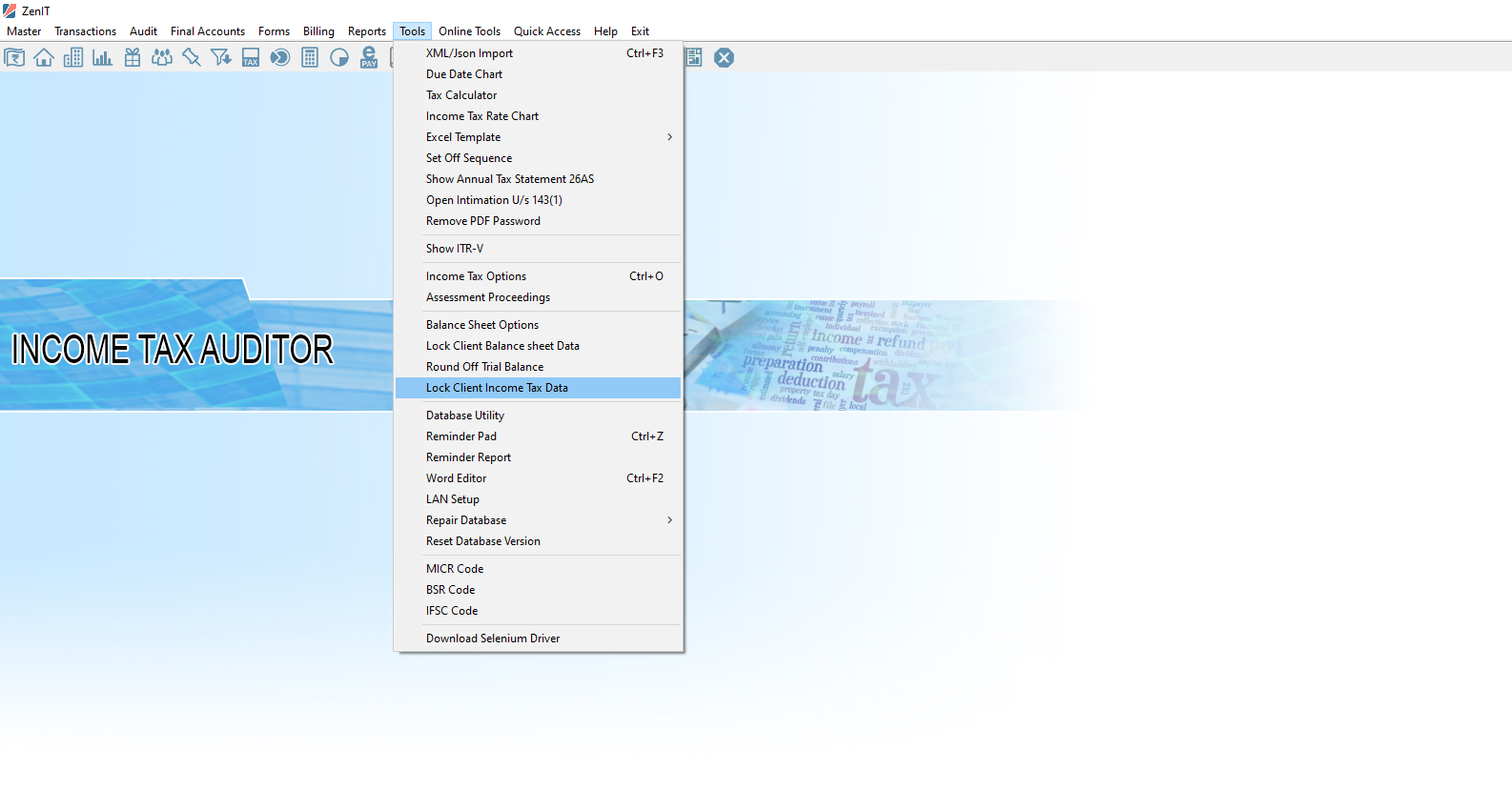Open the Audit menu

pos(144,31)
